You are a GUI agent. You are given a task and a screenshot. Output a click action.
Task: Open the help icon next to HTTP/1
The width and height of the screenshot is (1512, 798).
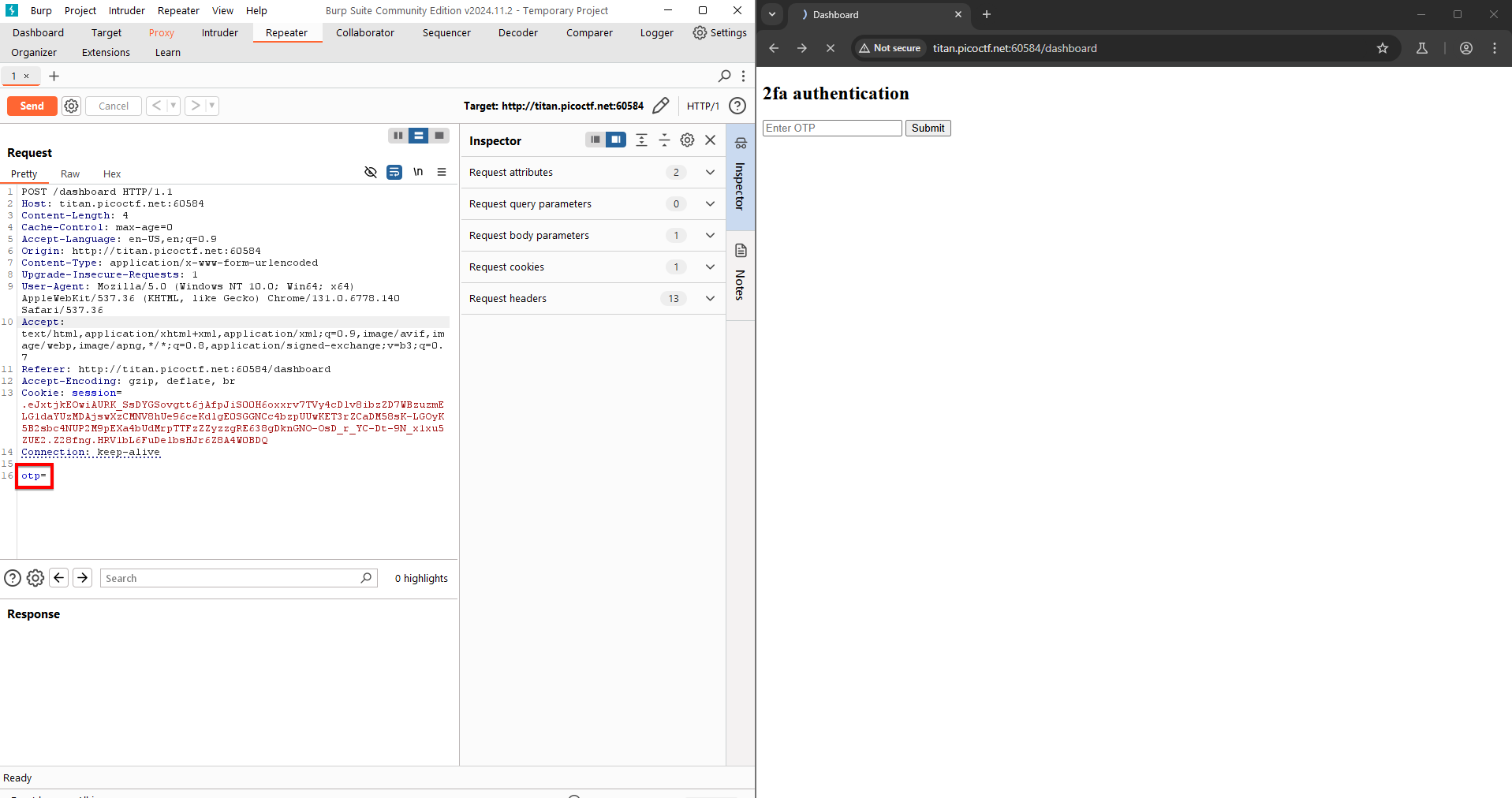tap(737, 106)
